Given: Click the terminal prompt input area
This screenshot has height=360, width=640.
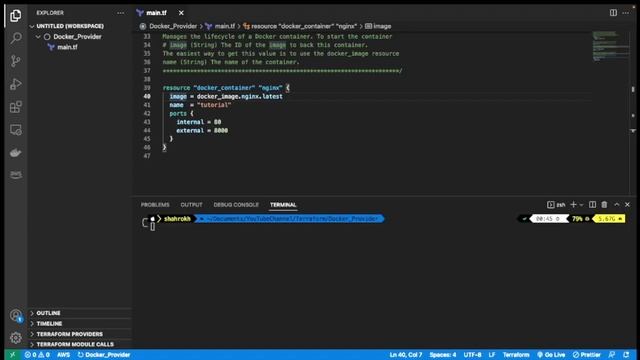Looking at the screenshot, I should click(x=152, y=227).
